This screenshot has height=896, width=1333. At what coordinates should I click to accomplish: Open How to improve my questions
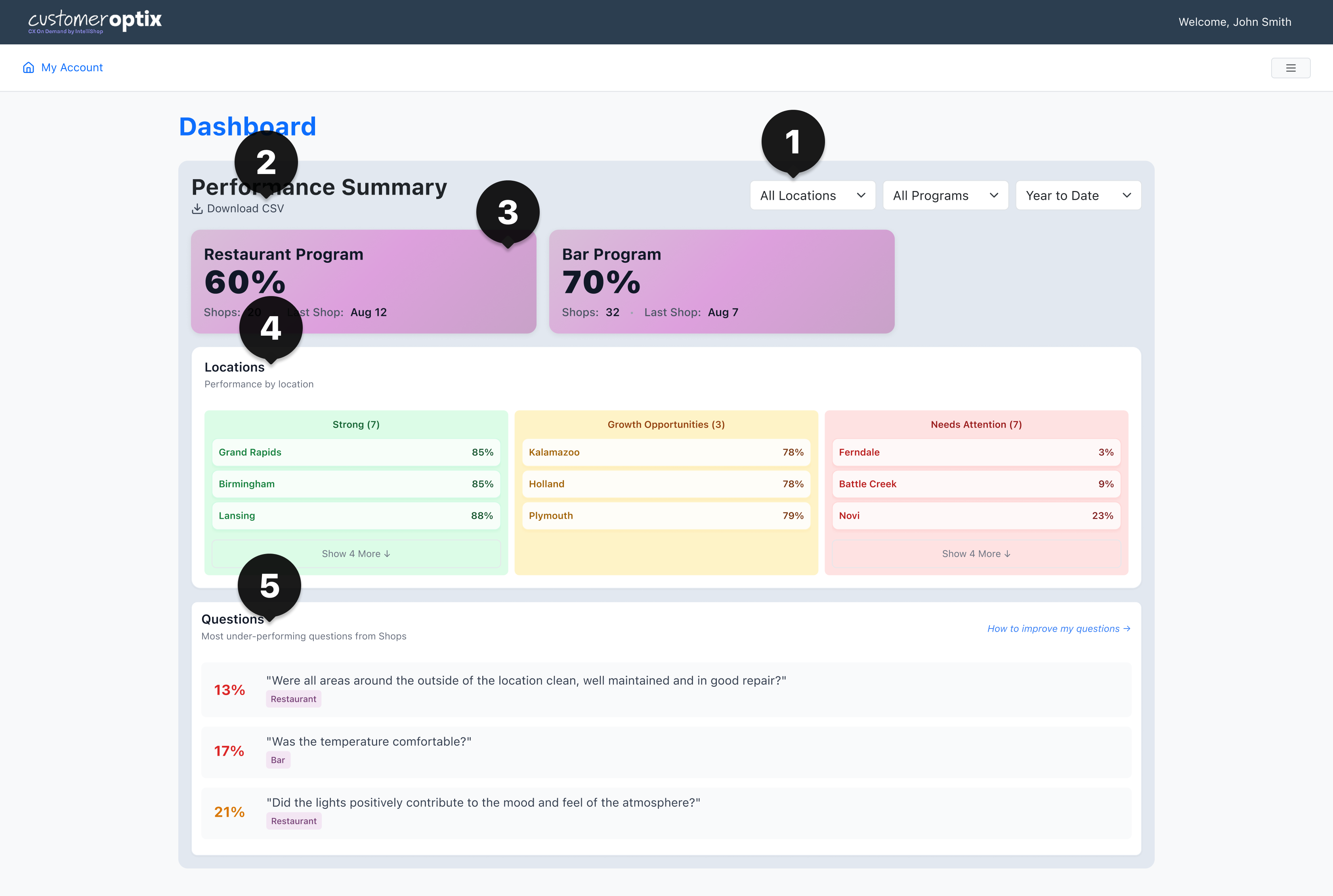point(1058,629)
